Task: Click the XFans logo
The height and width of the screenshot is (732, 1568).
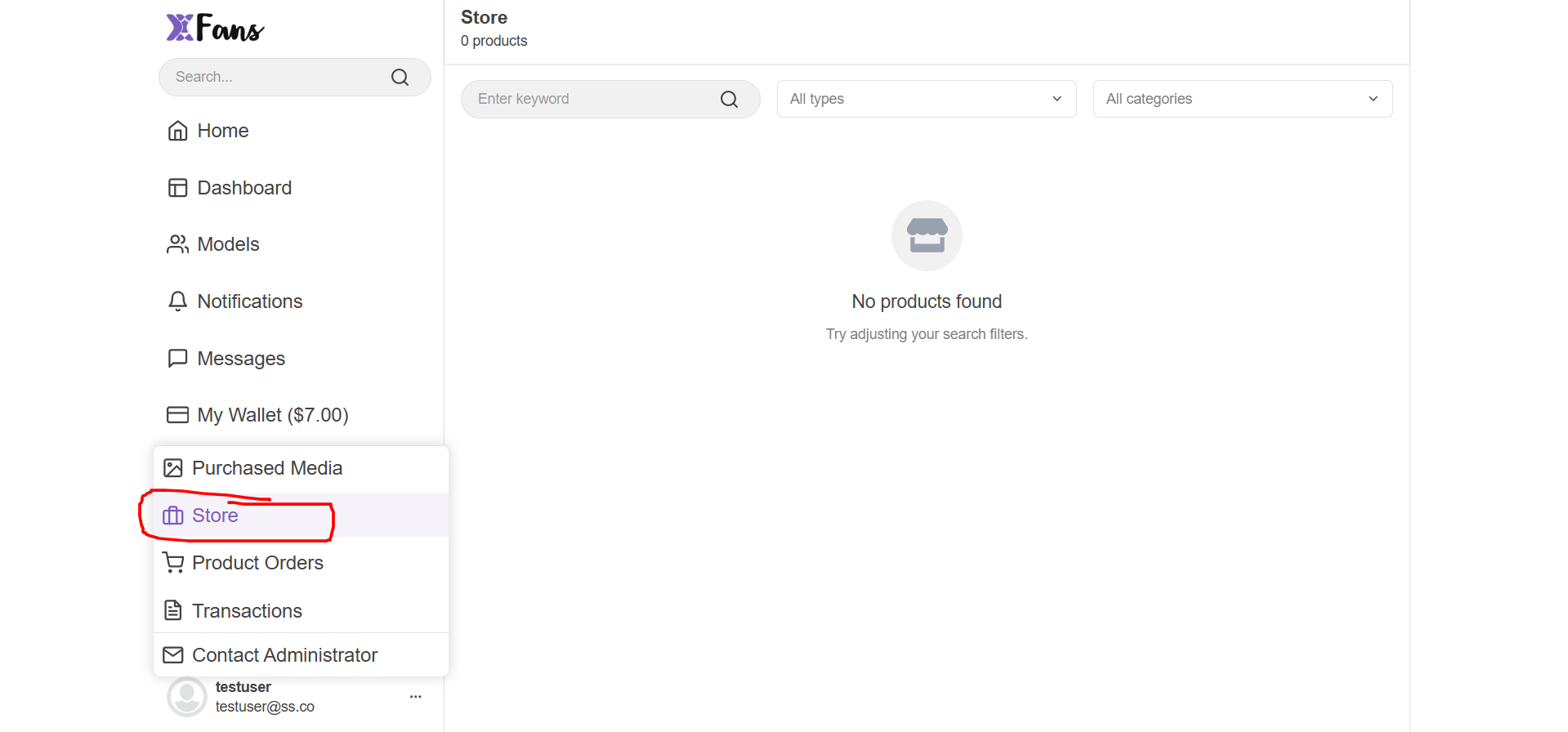Action: [215, 29]
